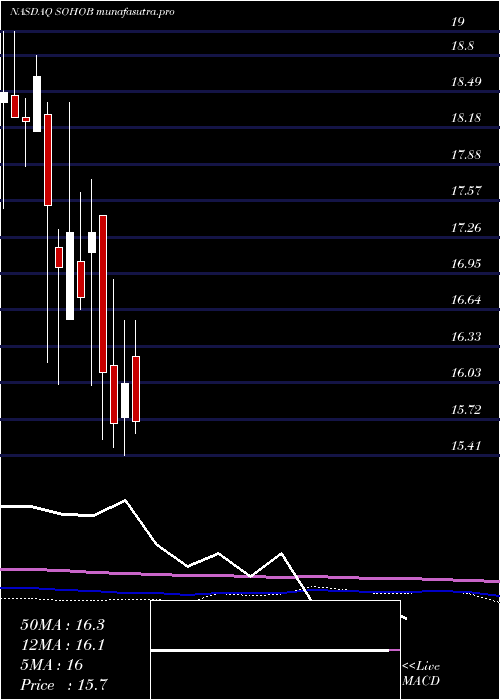Click the 12MA : 16.1 reading
This screenshot has width=500, height=700.
click(62, 645)
